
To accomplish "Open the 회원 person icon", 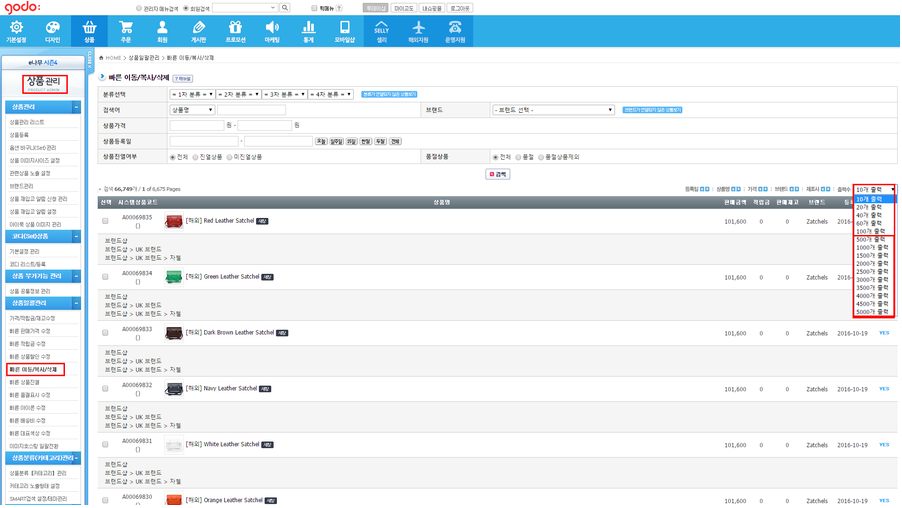I will [x=162, y=30].
